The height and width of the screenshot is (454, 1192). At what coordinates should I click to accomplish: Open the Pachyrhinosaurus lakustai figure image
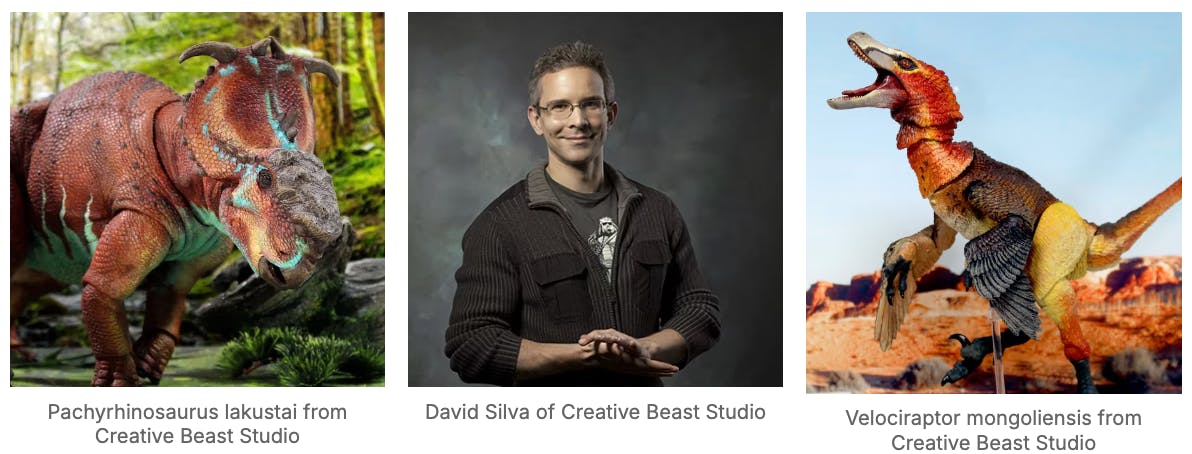197,199
